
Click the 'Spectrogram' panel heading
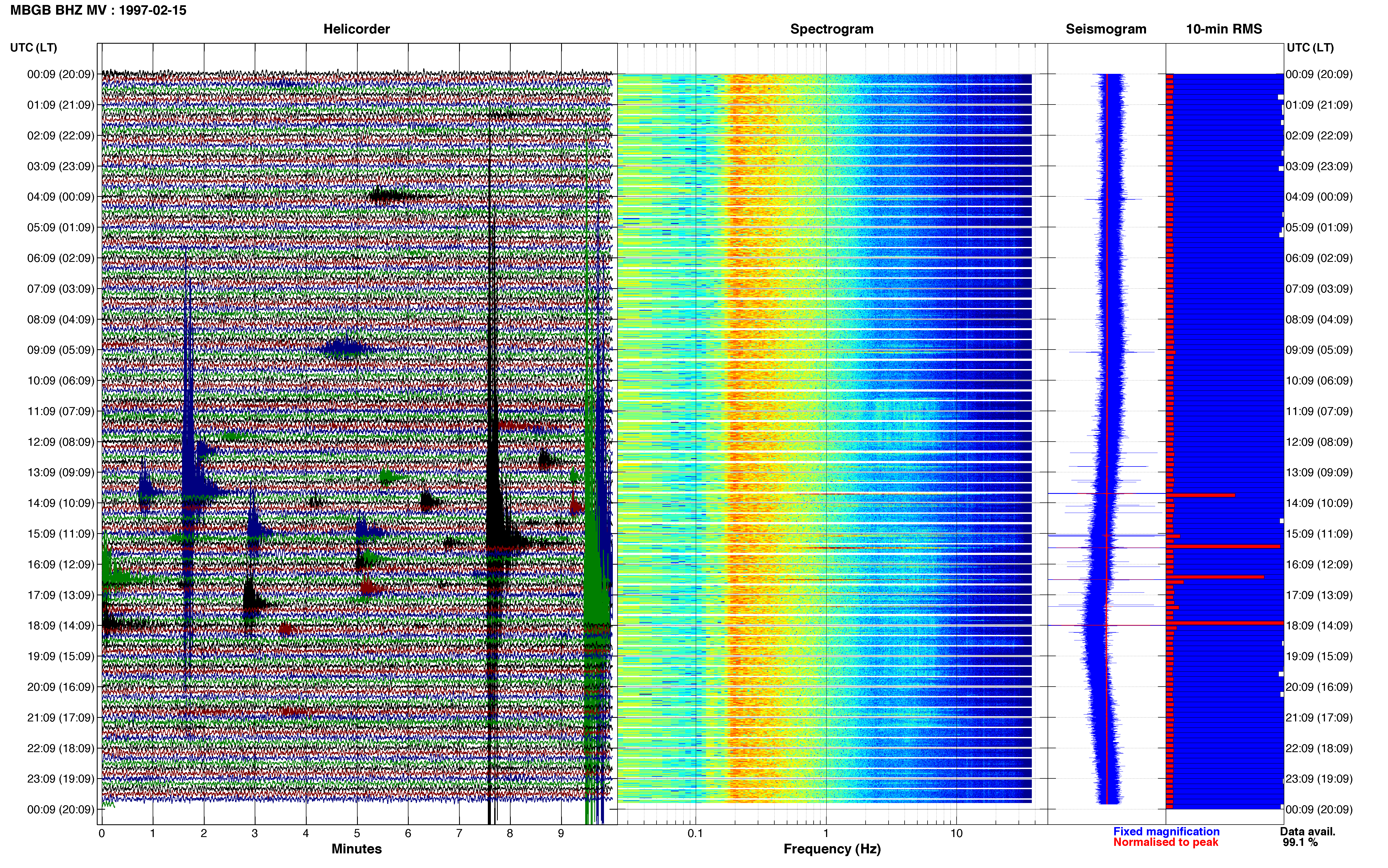click(x=832, y=29)
